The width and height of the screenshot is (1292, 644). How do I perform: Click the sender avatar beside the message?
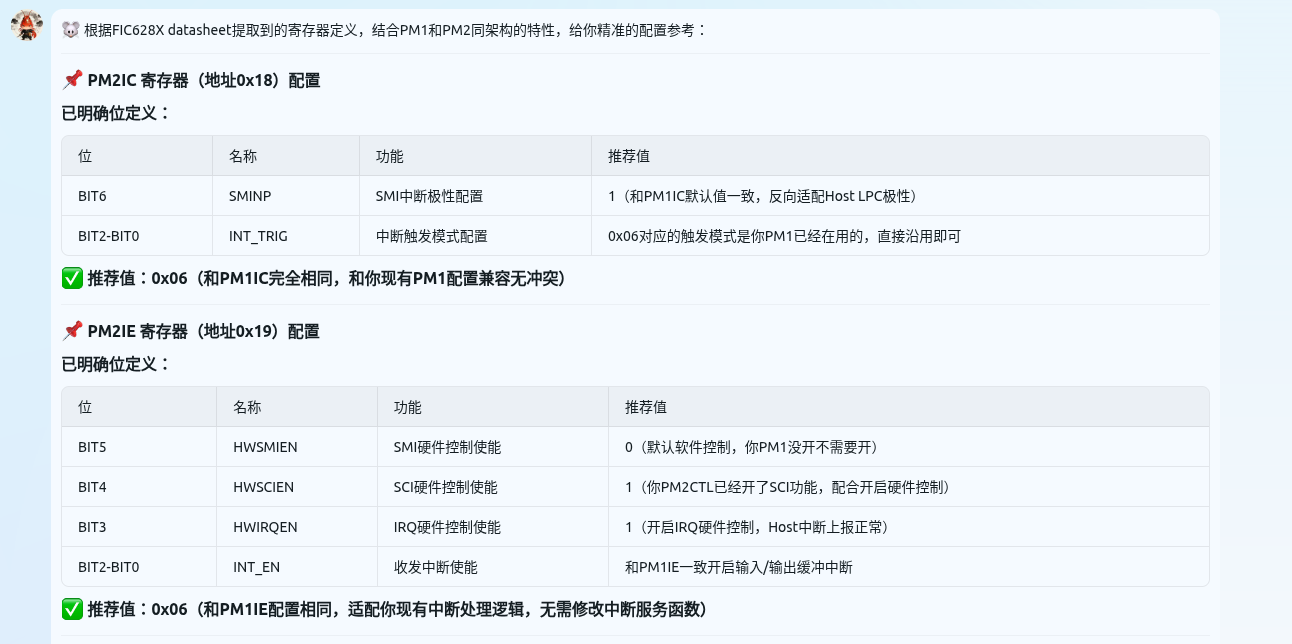[27, 26]
